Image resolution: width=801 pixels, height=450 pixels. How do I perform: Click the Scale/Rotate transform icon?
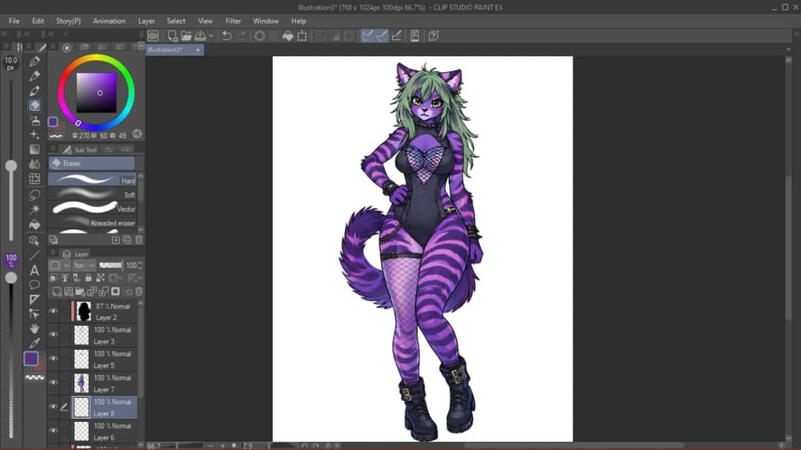302,36
